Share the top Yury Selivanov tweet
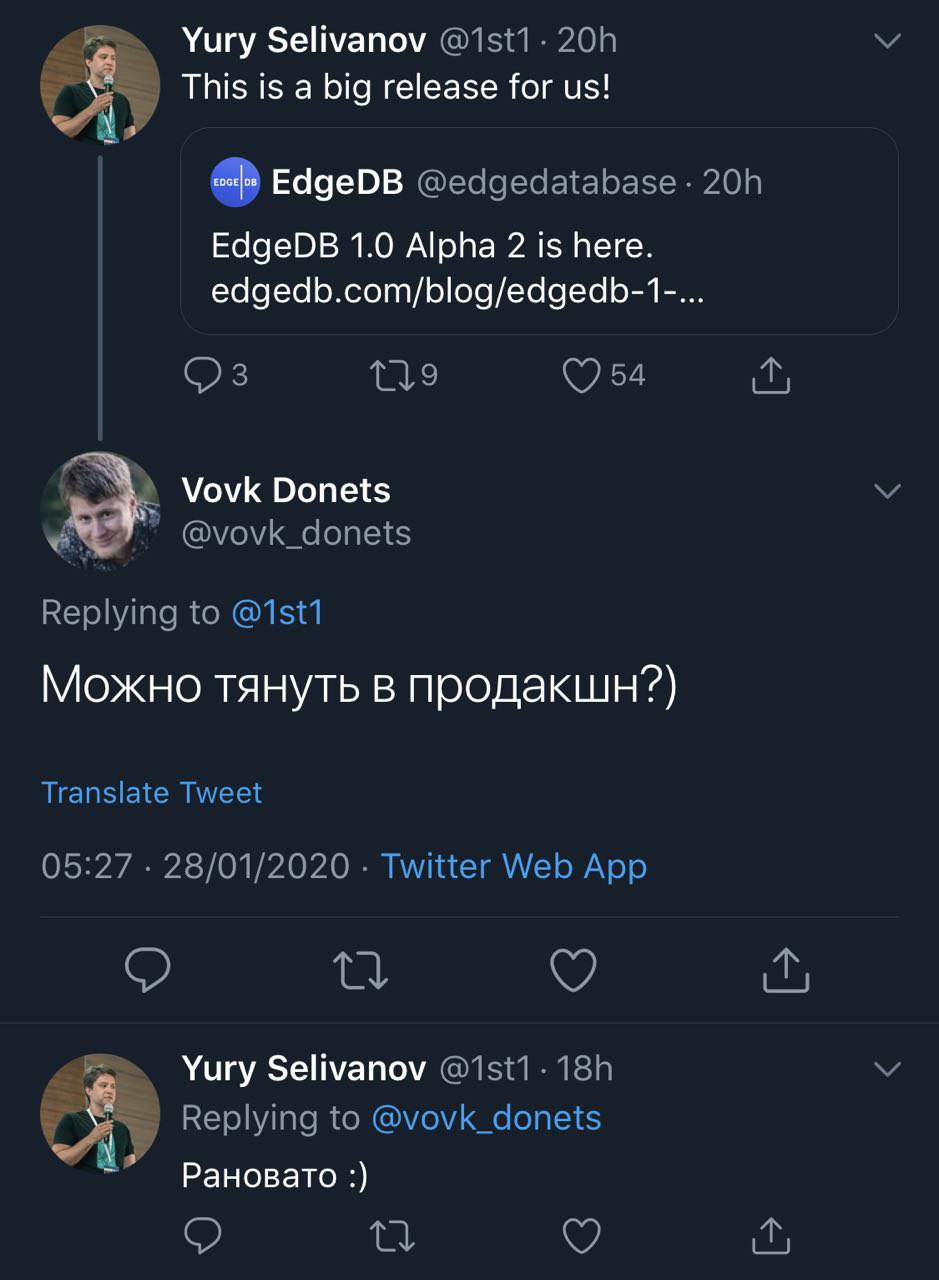Image resolution: width=939 pixels, height=1280 pixels. pos(770,376)
